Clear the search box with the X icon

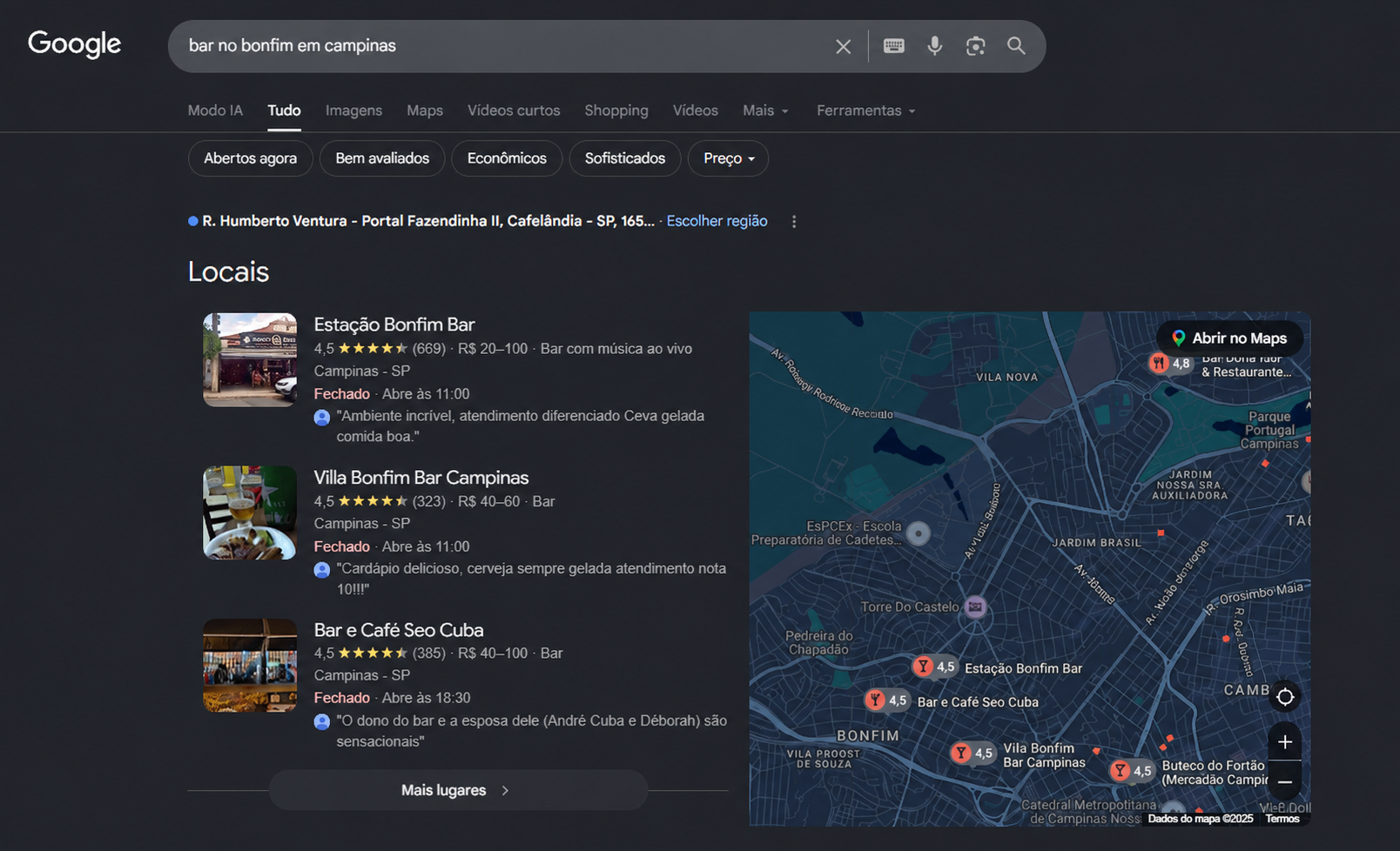tap(843, 46)
